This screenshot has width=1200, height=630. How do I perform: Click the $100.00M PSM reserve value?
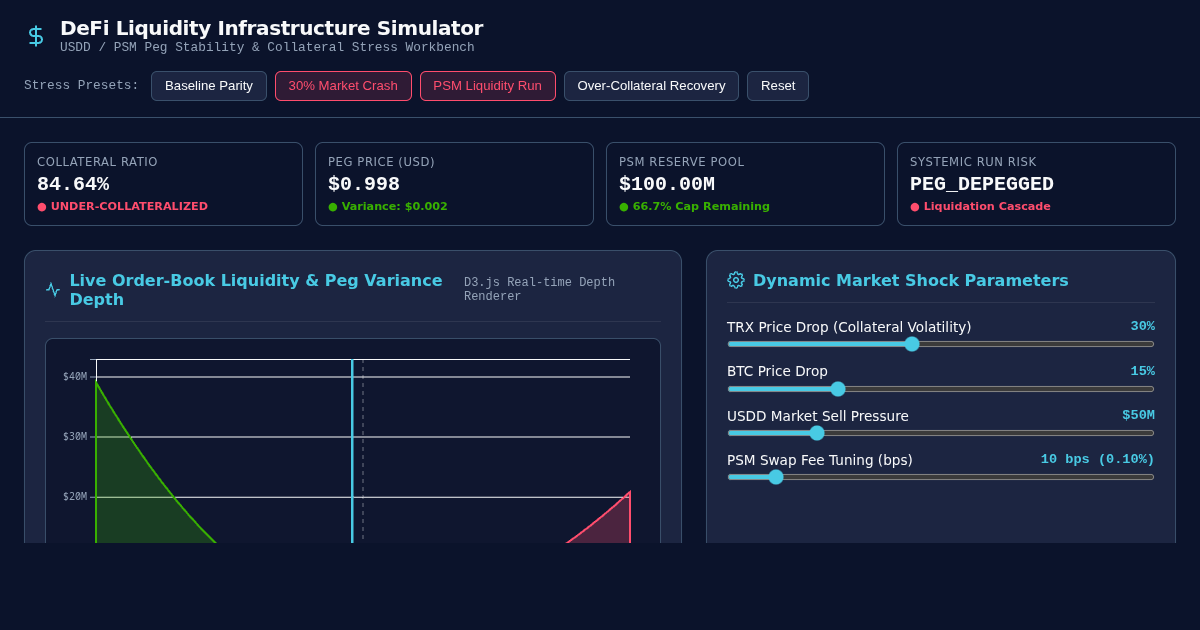pyautogui.click(x=667, y=184)
